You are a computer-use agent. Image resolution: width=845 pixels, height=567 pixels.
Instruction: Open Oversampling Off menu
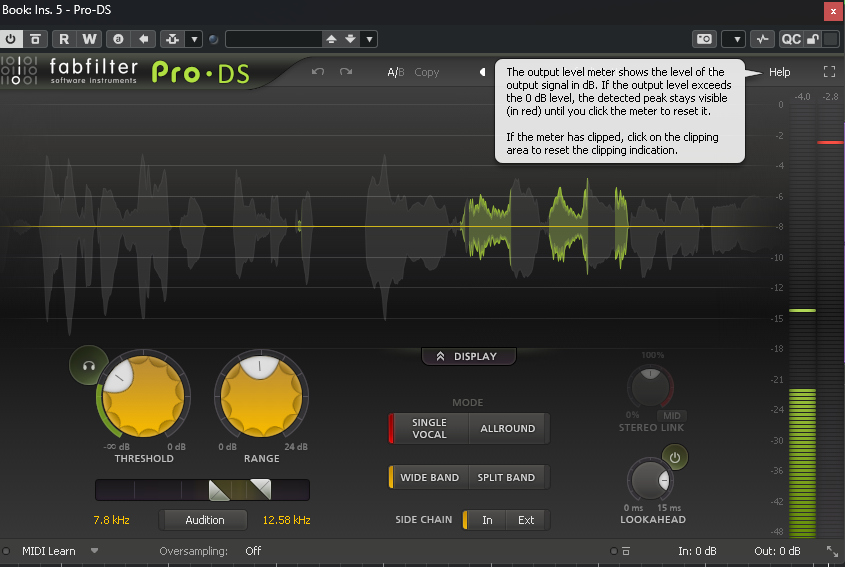tap(253, 551)
